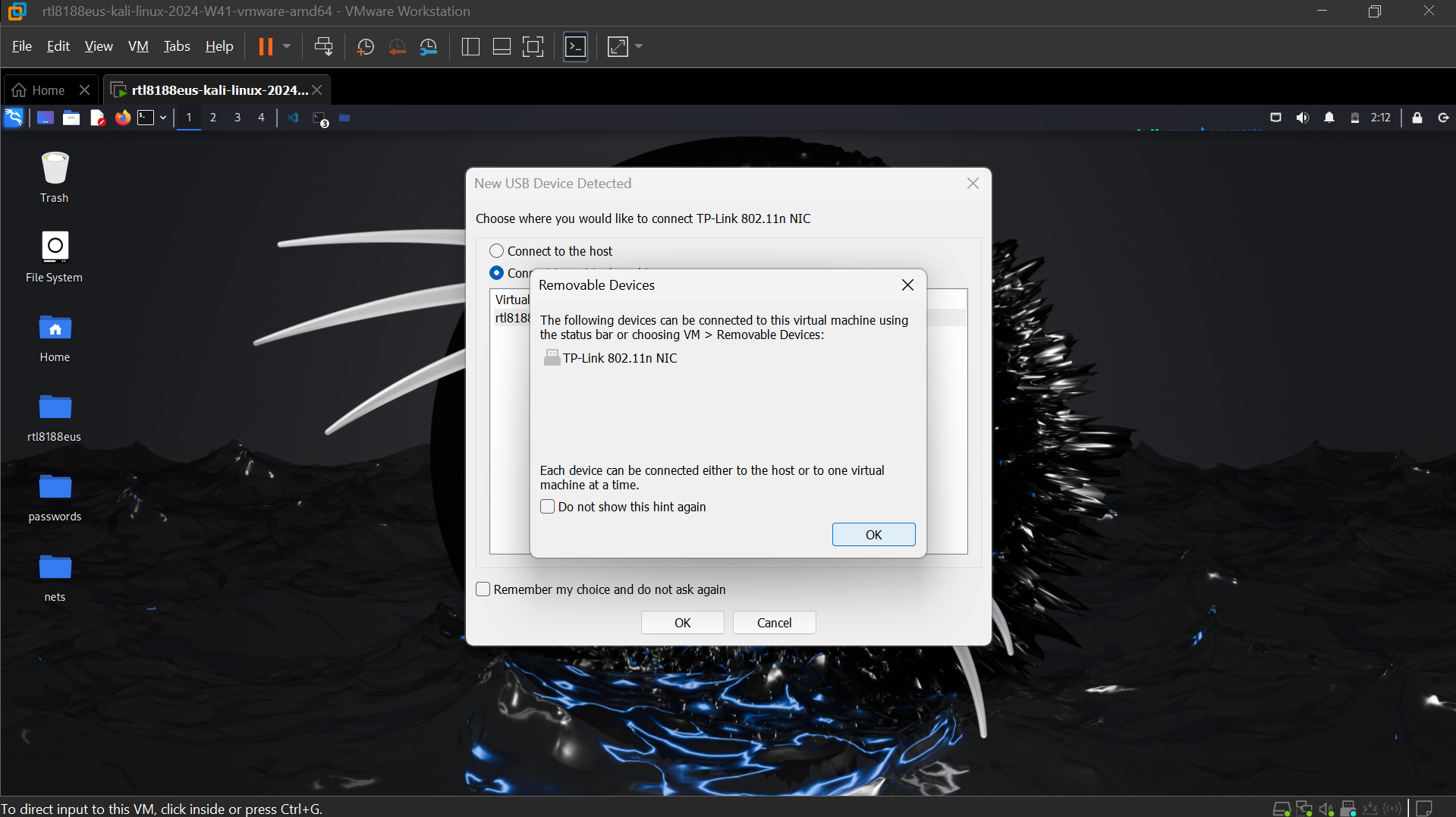Launch Firefox from the Kali panel
This screenshot has width=1456, height=817.
tap(122, 118)
